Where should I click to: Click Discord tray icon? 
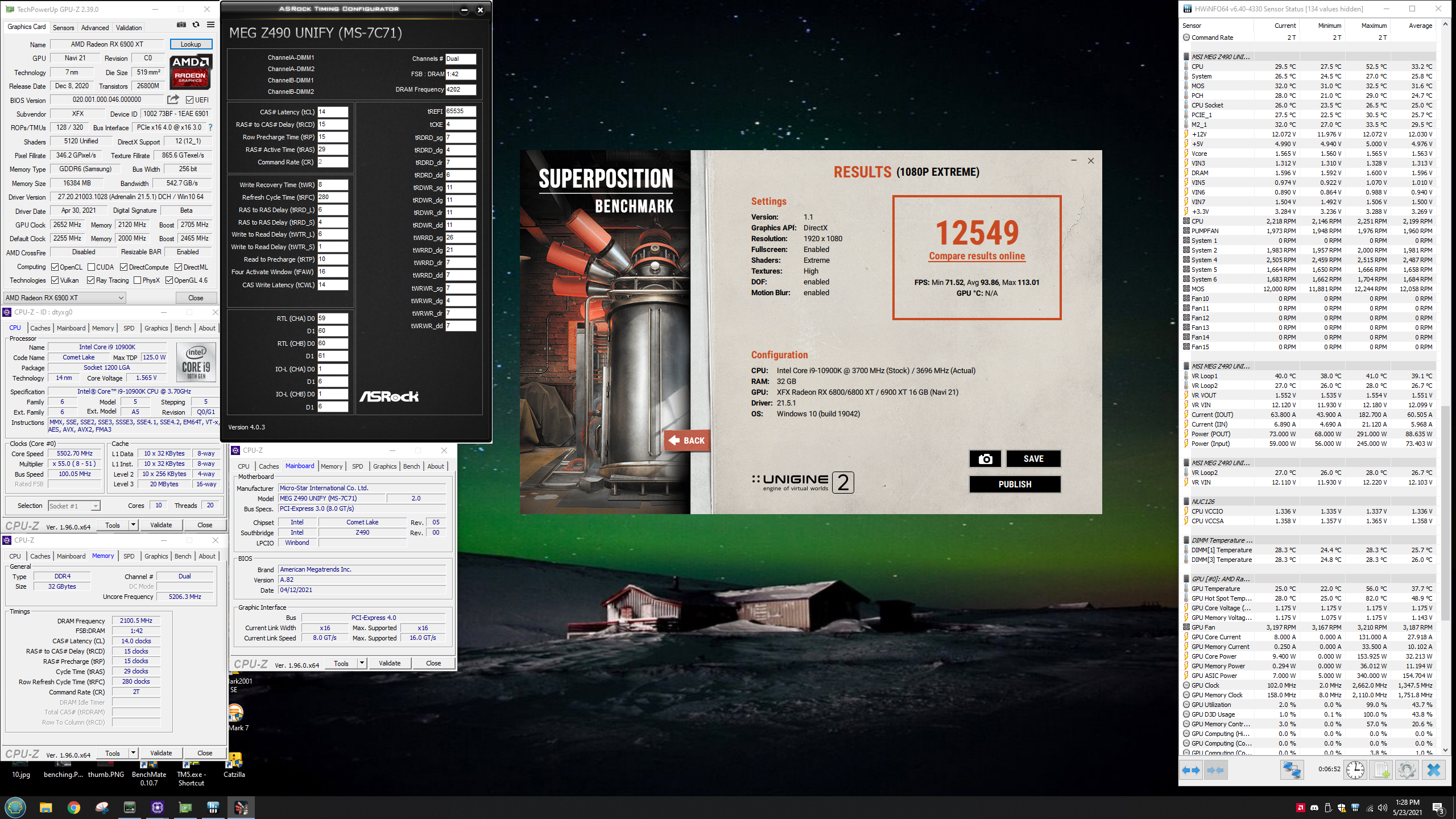click(1314, 808)
